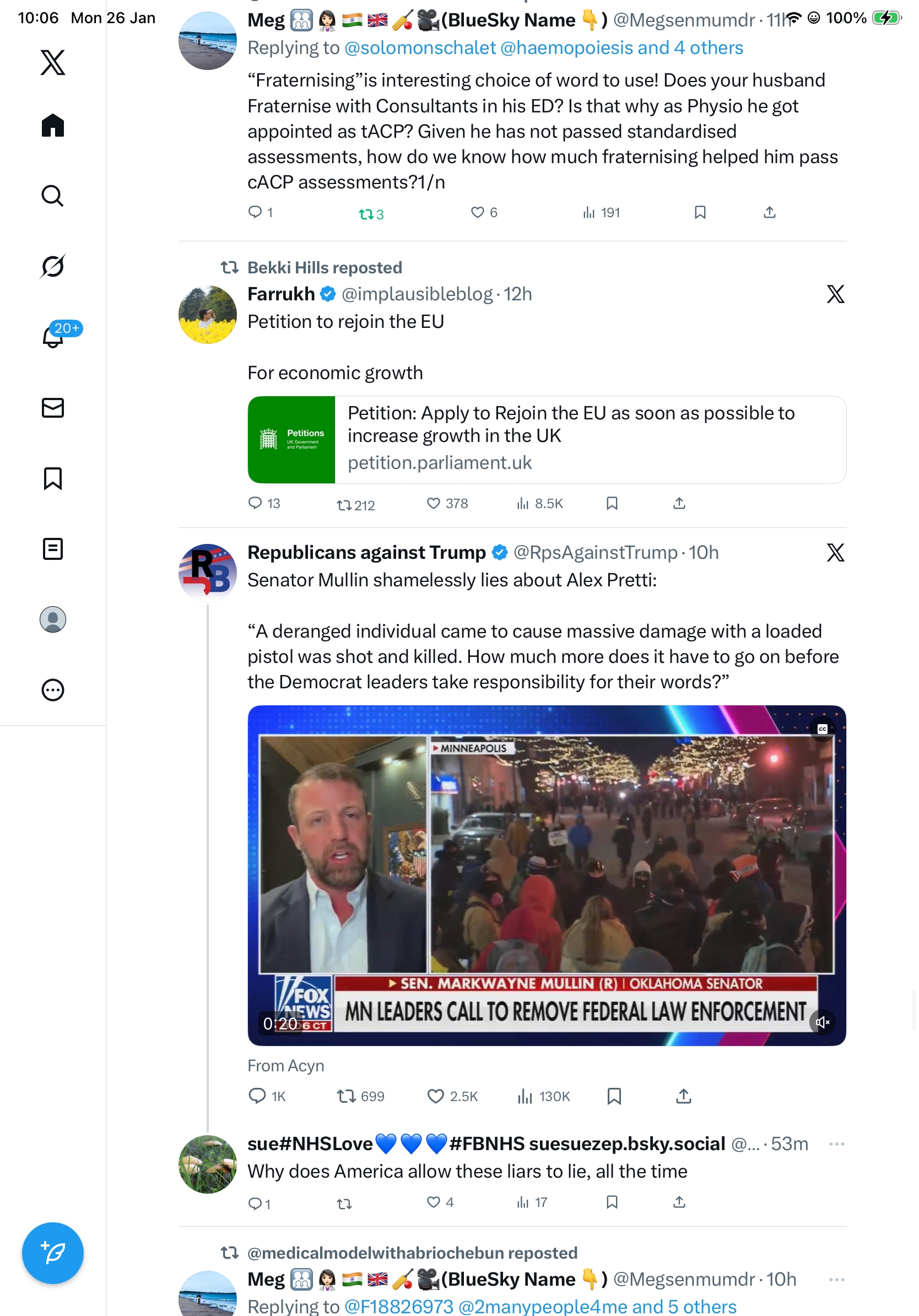919x1316 pixels.
Task: Open notifications bell with 20+ badge
Action: pyautogui.click(x=53, y=337)
